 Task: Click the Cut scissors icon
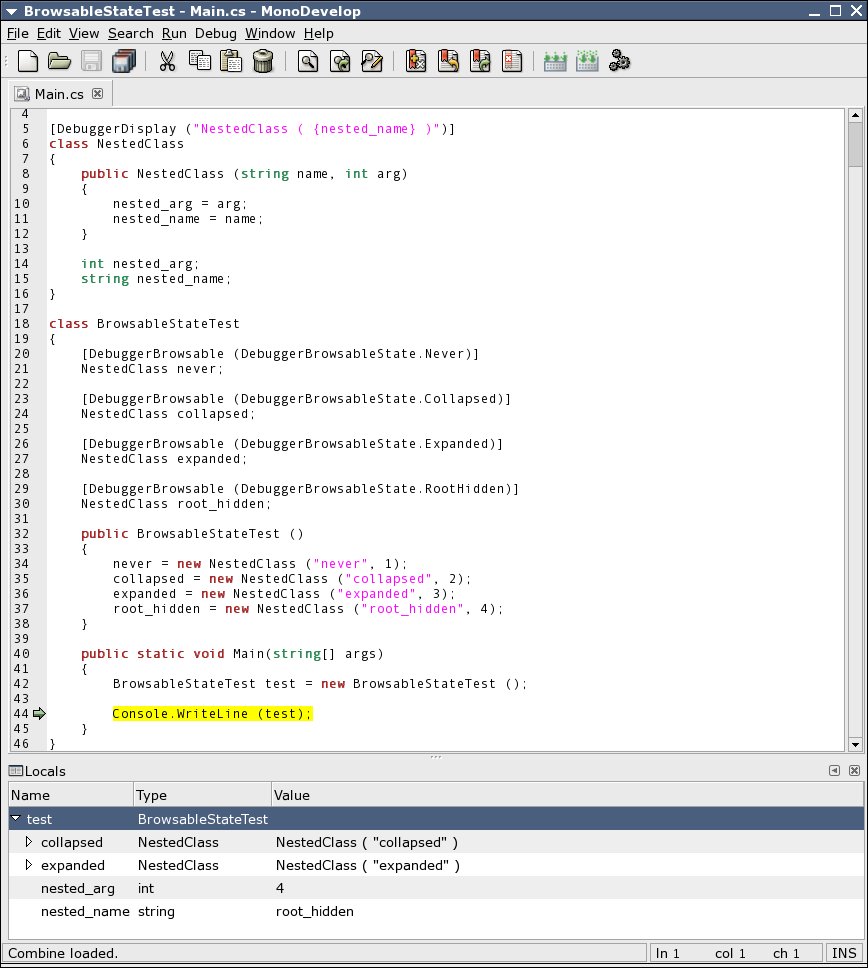tap(167, 61)
